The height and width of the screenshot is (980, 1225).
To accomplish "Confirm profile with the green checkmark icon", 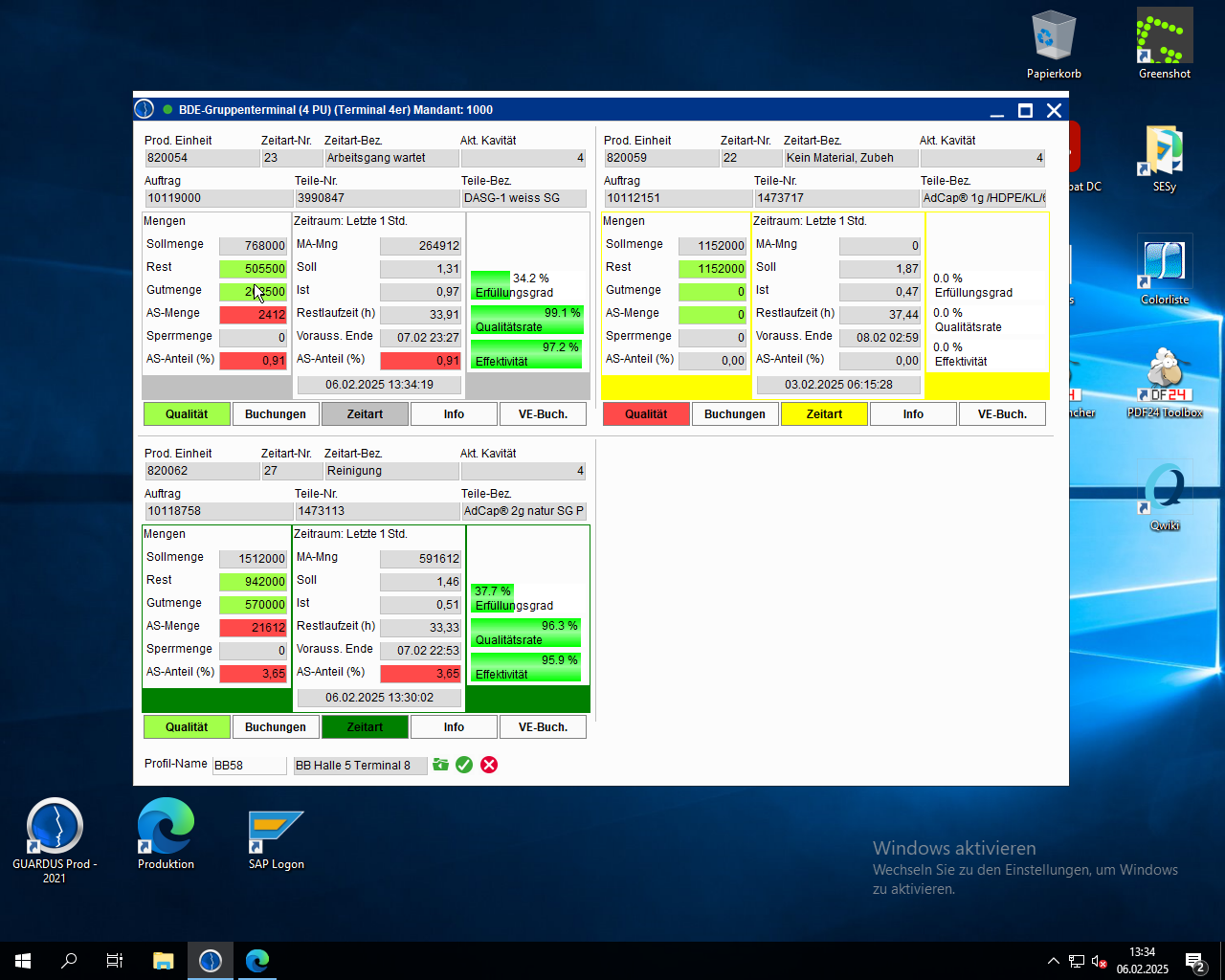I will [x=464, y=765].
